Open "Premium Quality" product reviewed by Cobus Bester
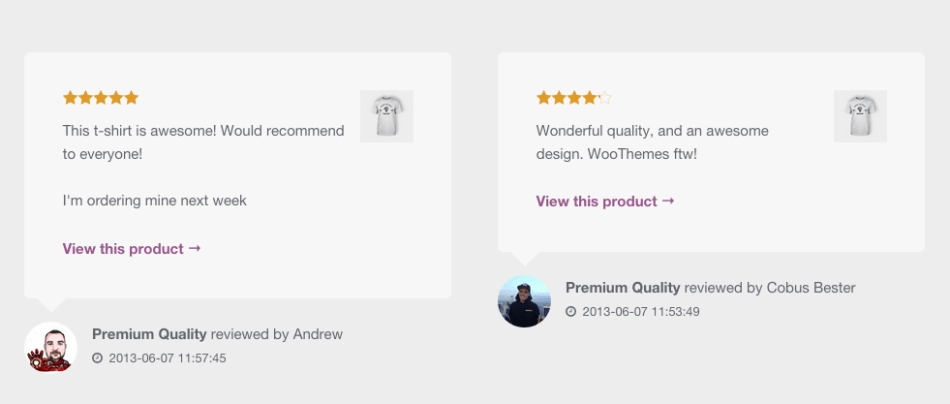Image resolution: width=950 pixels, height=404 pixels. pyautogui.click(x=622, y=288)
